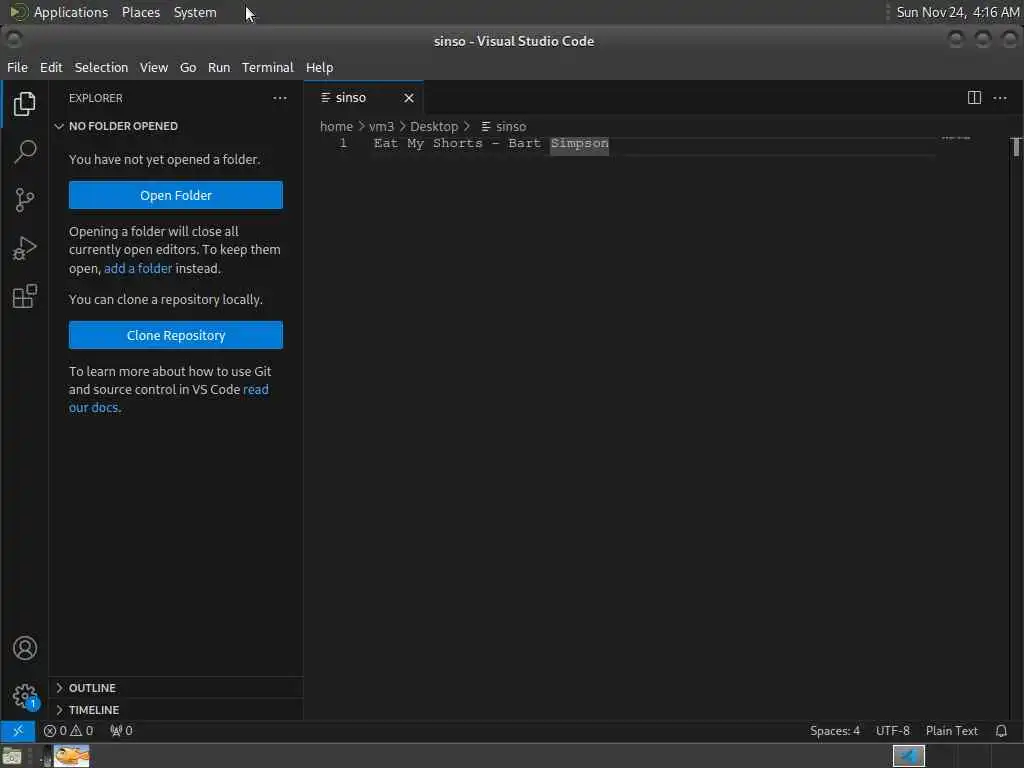1024x768 pixels.
Task: Click the clock showing Sun Nov 24
Action: 957,12
